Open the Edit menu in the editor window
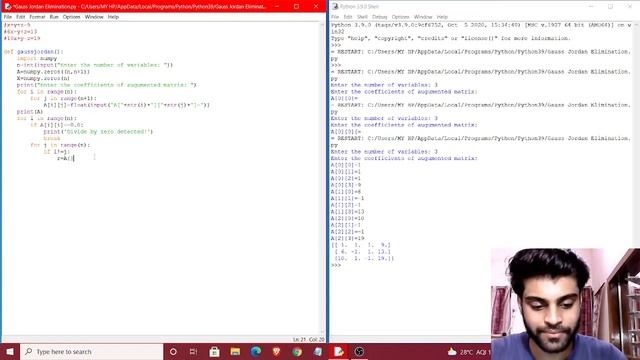 (20, 17)
